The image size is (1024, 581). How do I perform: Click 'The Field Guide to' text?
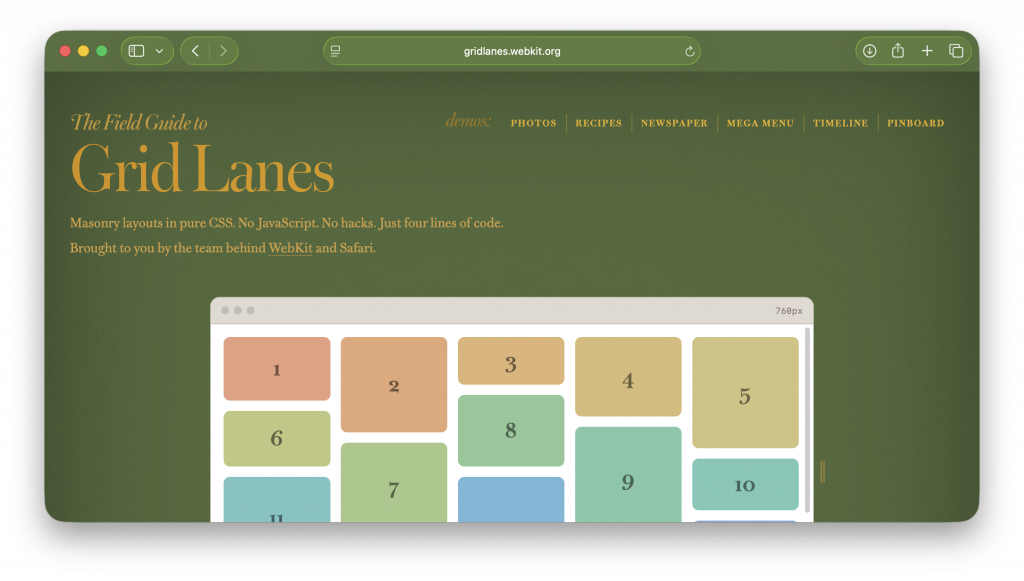click(139, 122)
